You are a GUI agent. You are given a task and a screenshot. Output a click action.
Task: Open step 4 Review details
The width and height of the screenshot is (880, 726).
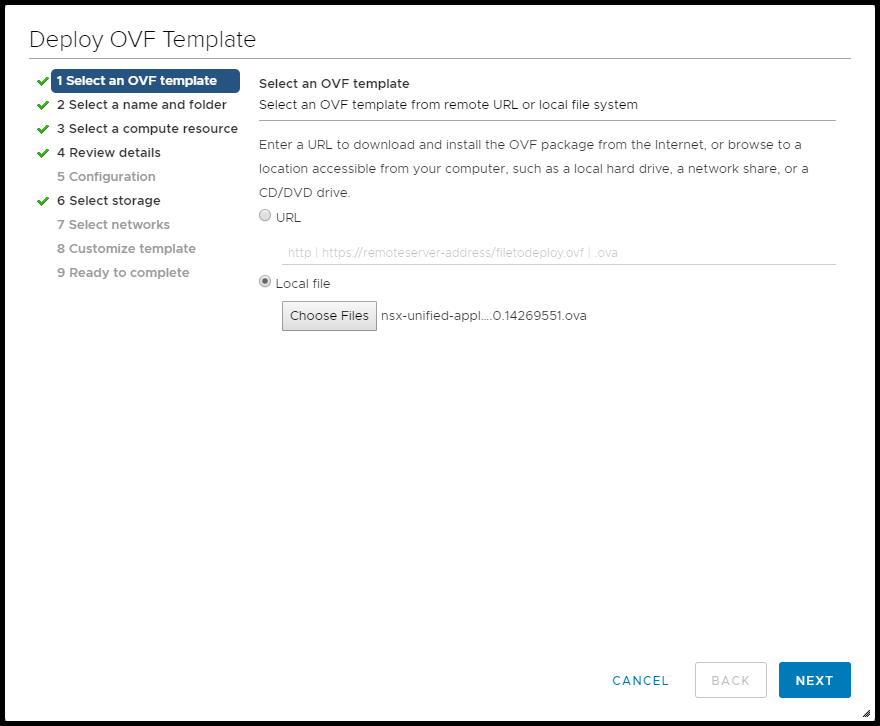click(x=108, y=153)
